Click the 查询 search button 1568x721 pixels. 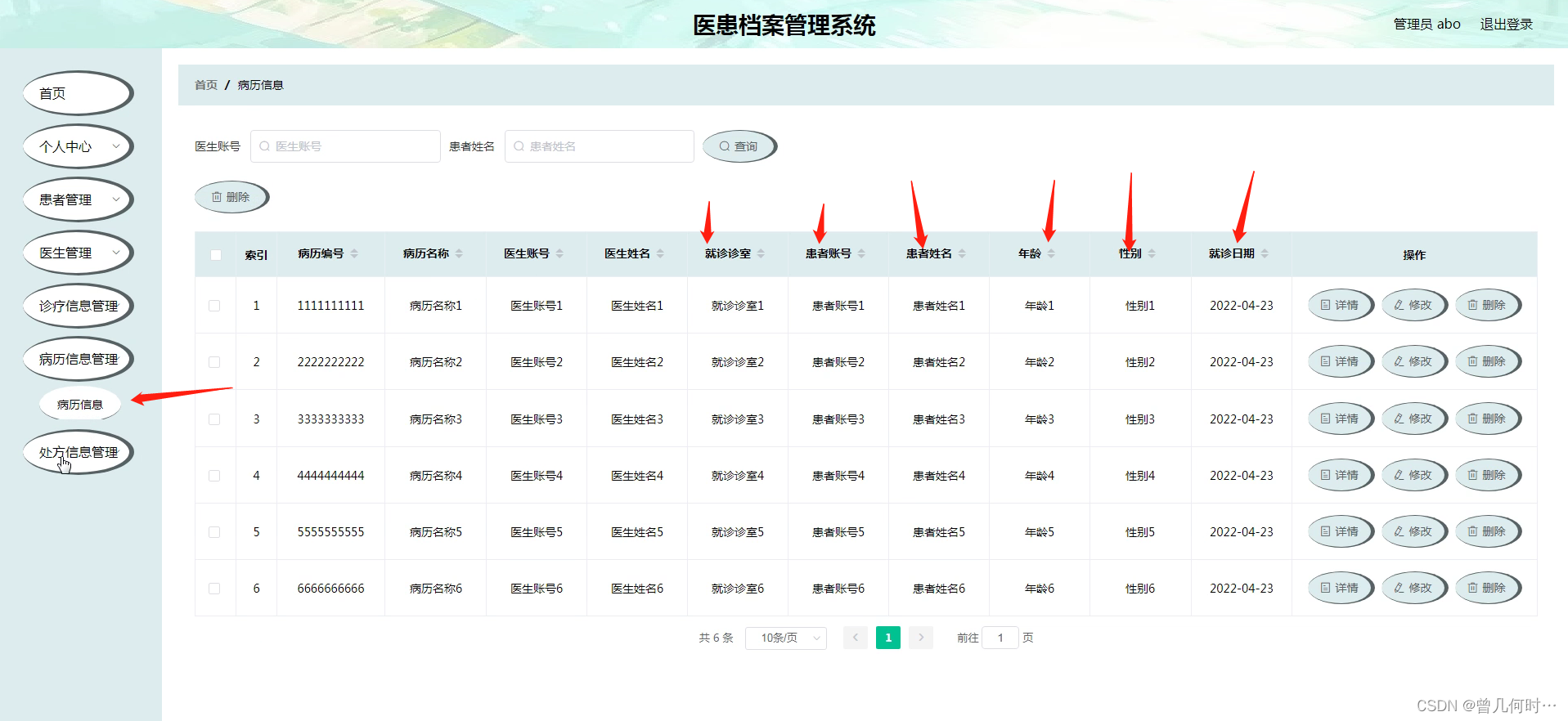pos(739,146)
